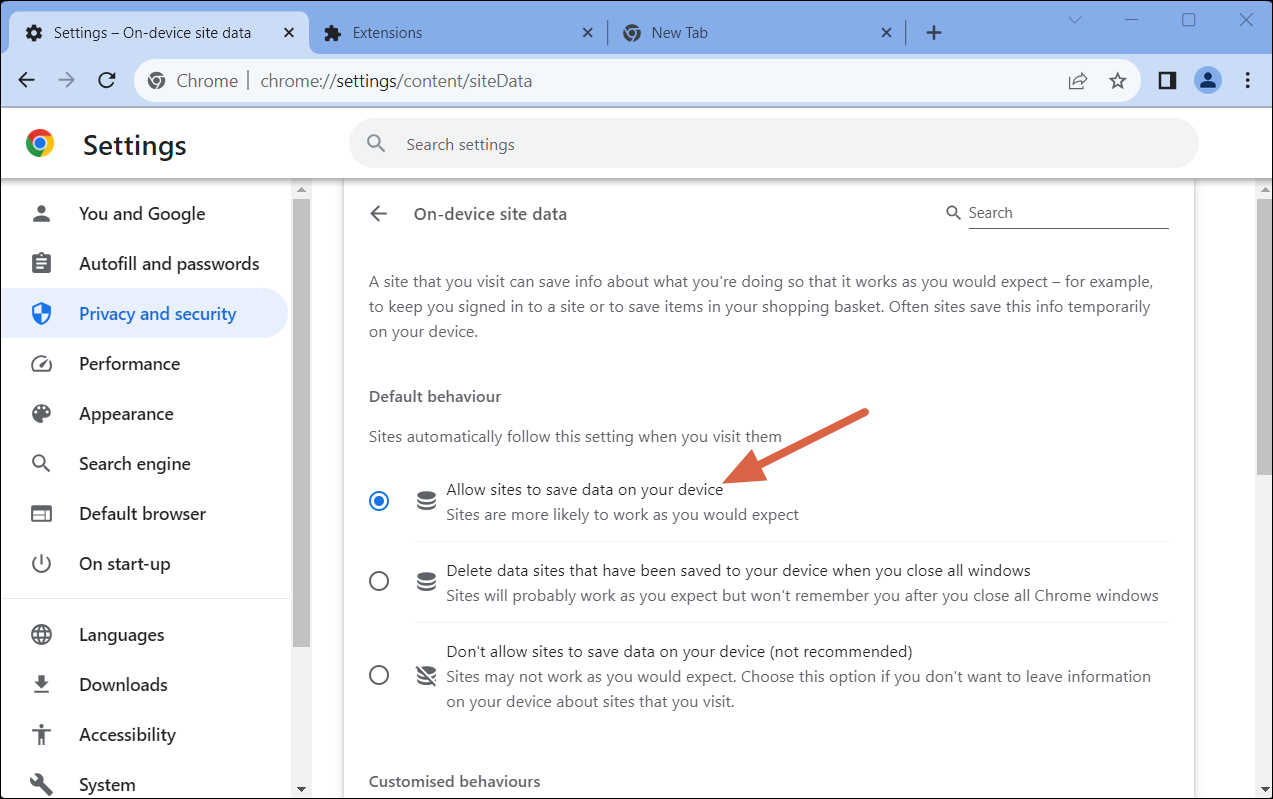The width and height of the screenshot is (1273, 799).
Task: Open Chrome's three-dot menu
Action: click(1247, 80)
